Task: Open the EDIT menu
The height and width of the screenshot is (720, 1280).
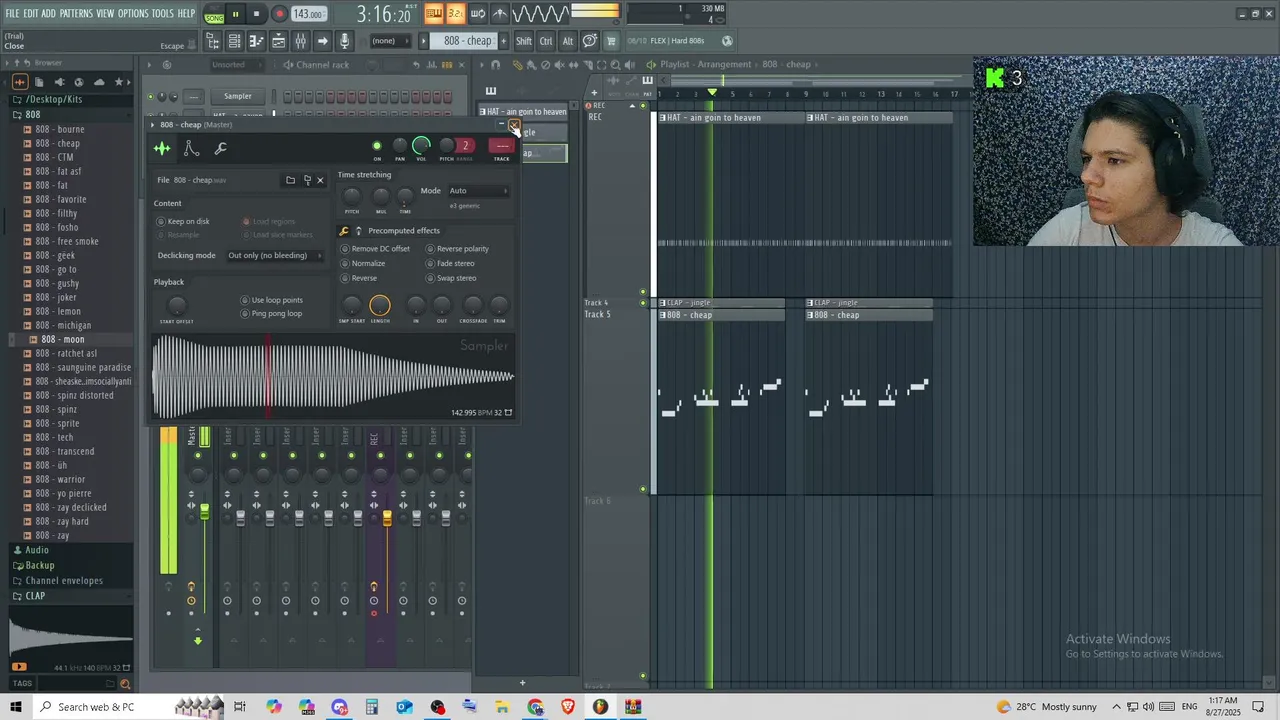Action: coord(31,14)
